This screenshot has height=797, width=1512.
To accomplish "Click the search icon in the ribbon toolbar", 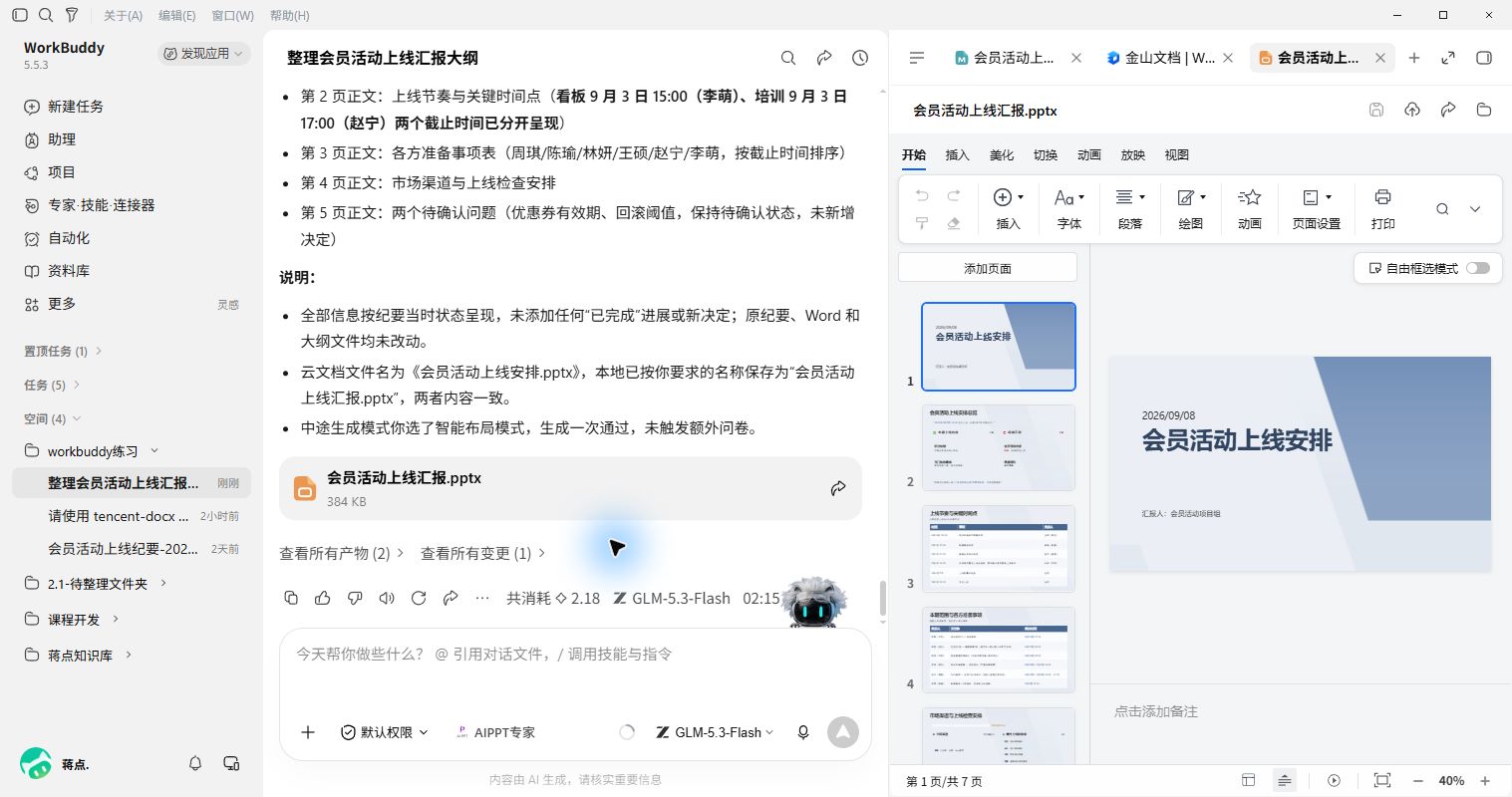I will tap(1442, 209).
